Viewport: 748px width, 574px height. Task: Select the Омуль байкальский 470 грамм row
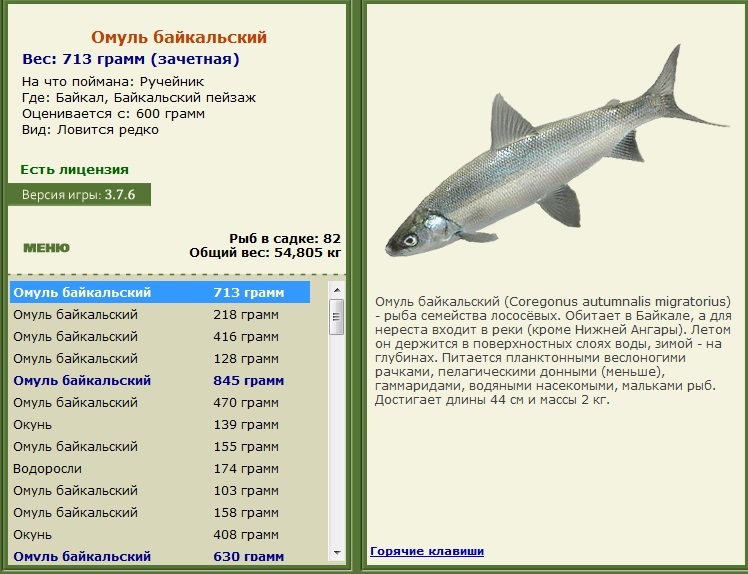[160, 402]
